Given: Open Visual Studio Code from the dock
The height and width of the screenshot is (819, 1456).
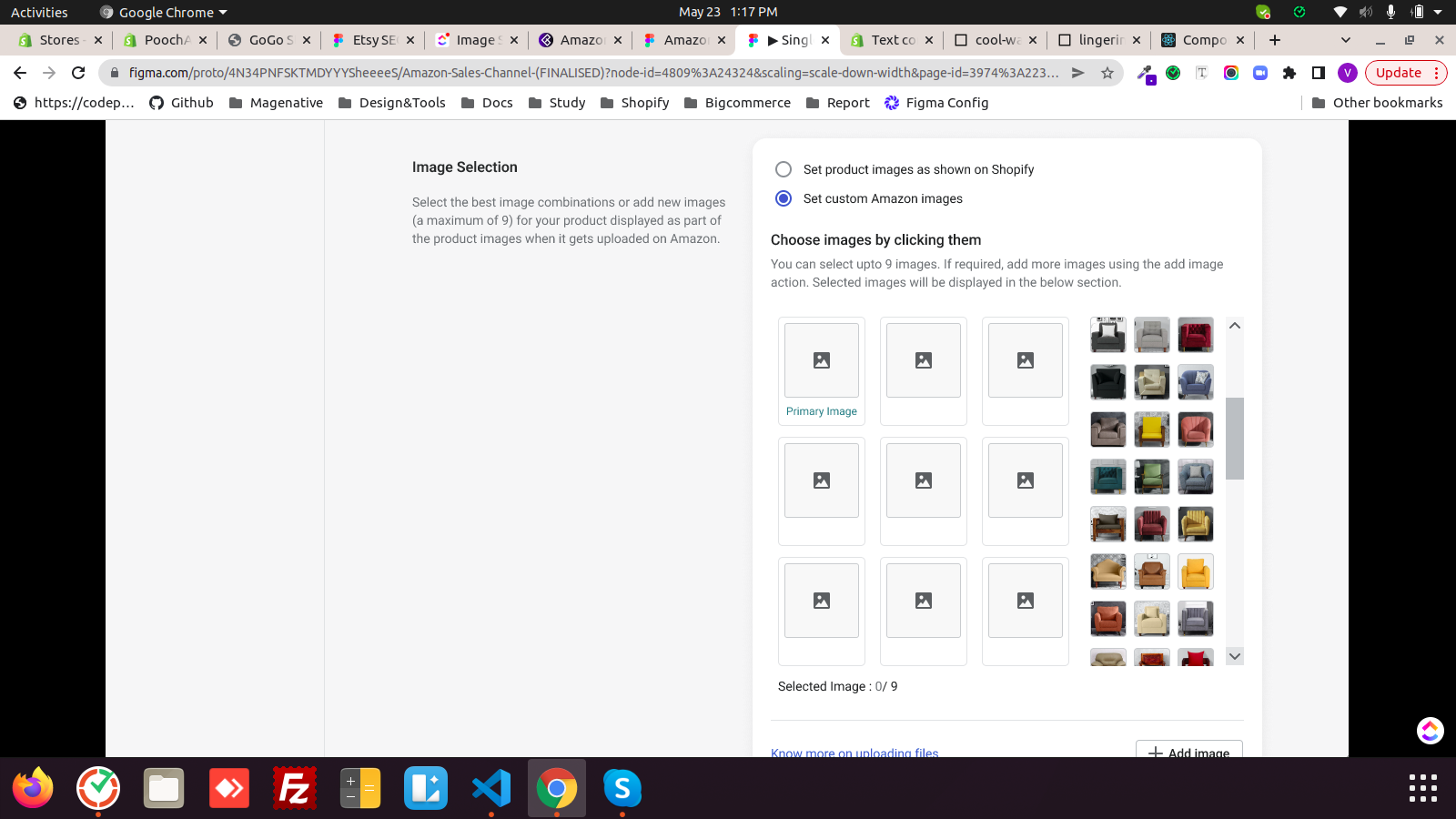Looking at the screenshot, I should pyautogui.click(x=491, y=788).
